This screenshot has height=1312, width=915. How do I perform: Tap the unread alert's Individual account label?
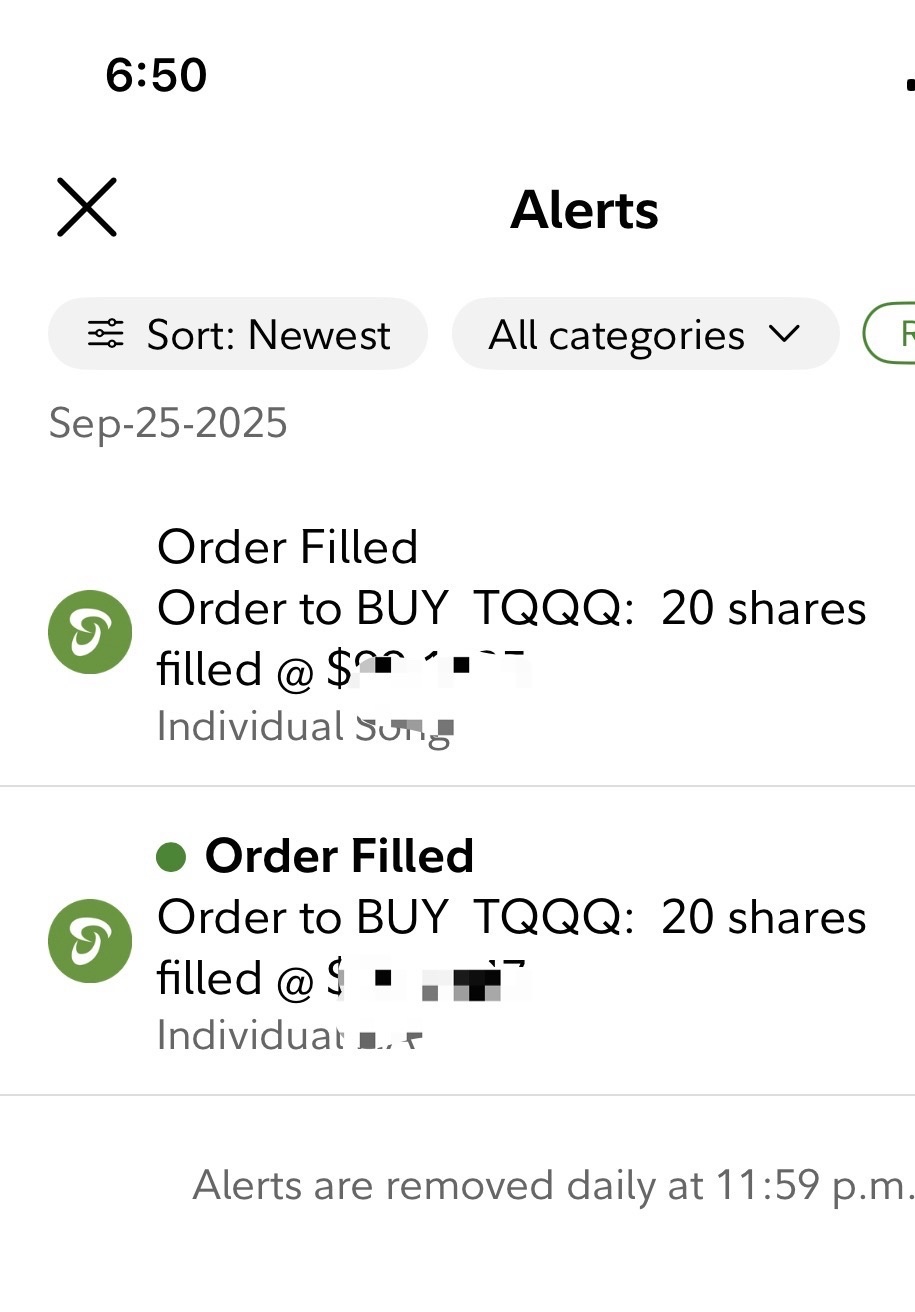coord(290,1035)
